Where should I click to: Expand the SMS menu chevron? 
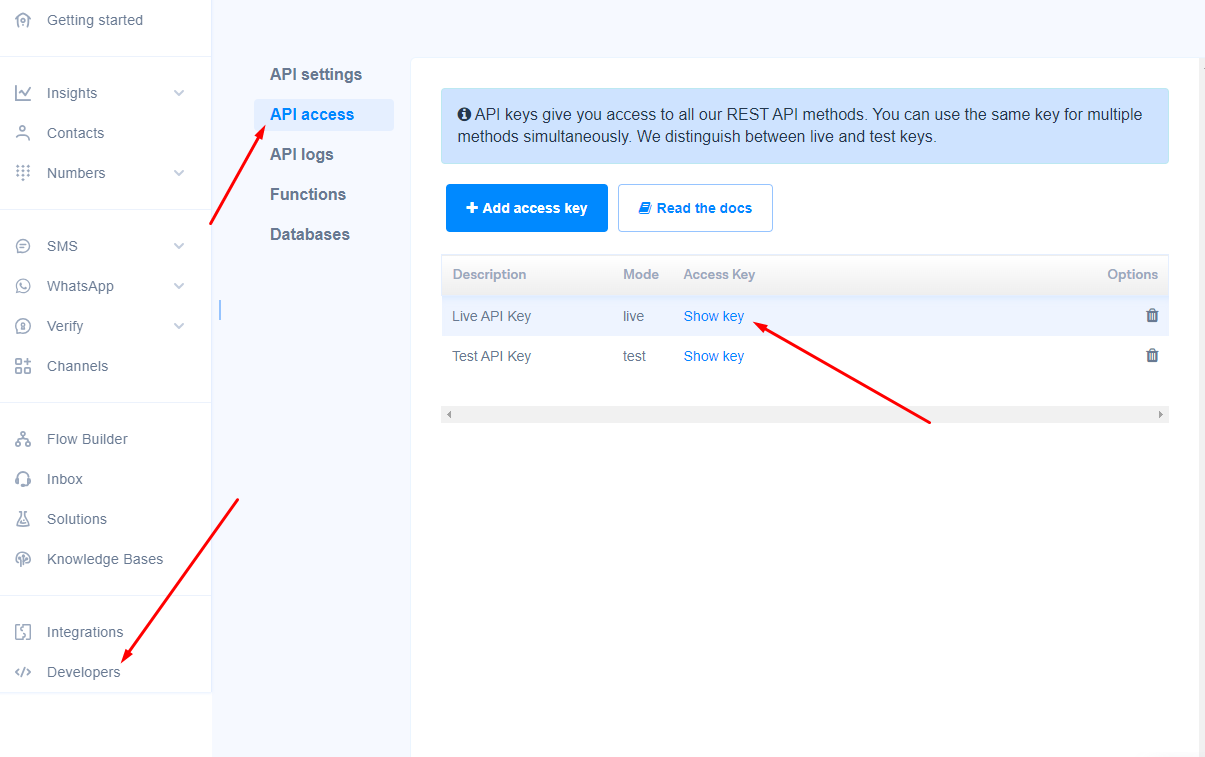tap(179, 246)
